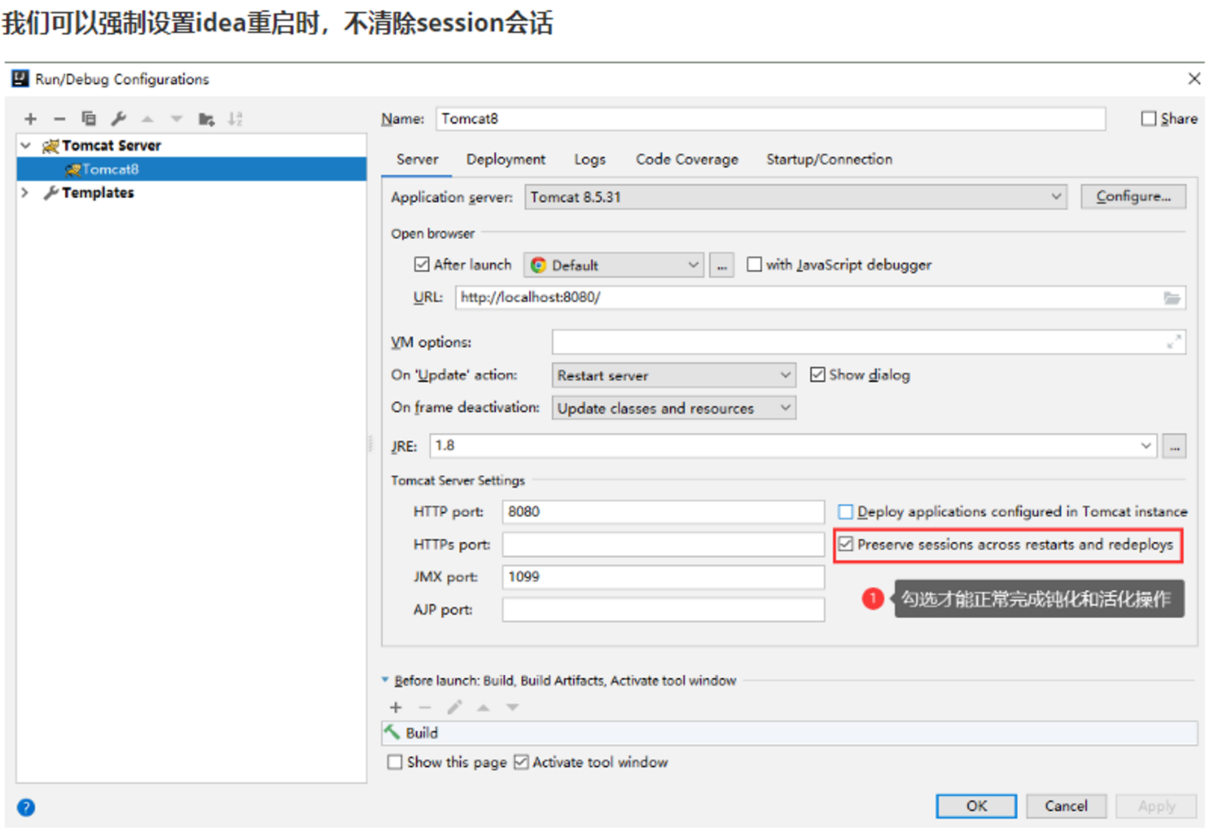Switch to Logs tab
This screenshot has width=1207, height=831.
(x=590, y=159)
